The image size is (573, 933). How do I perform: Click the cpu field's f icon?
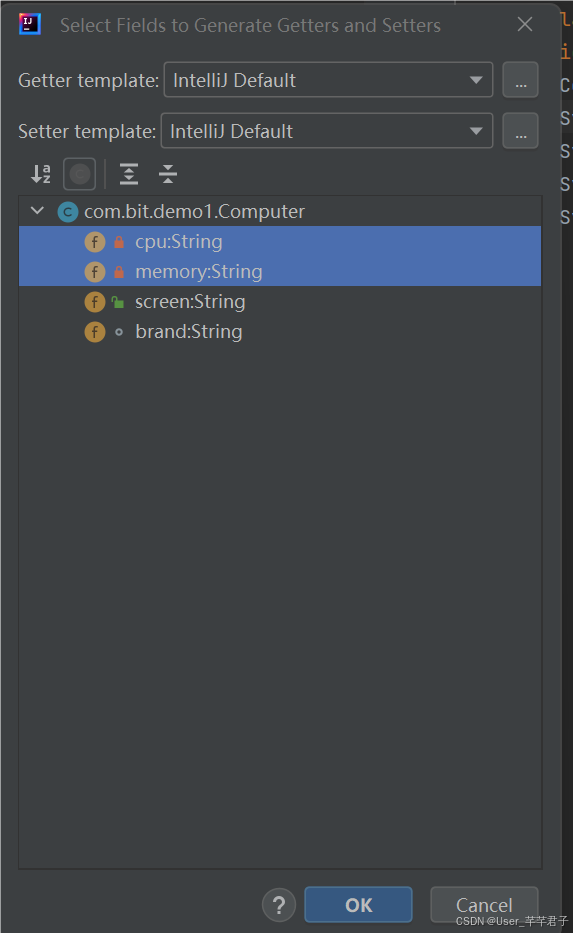tap(95, 242)
